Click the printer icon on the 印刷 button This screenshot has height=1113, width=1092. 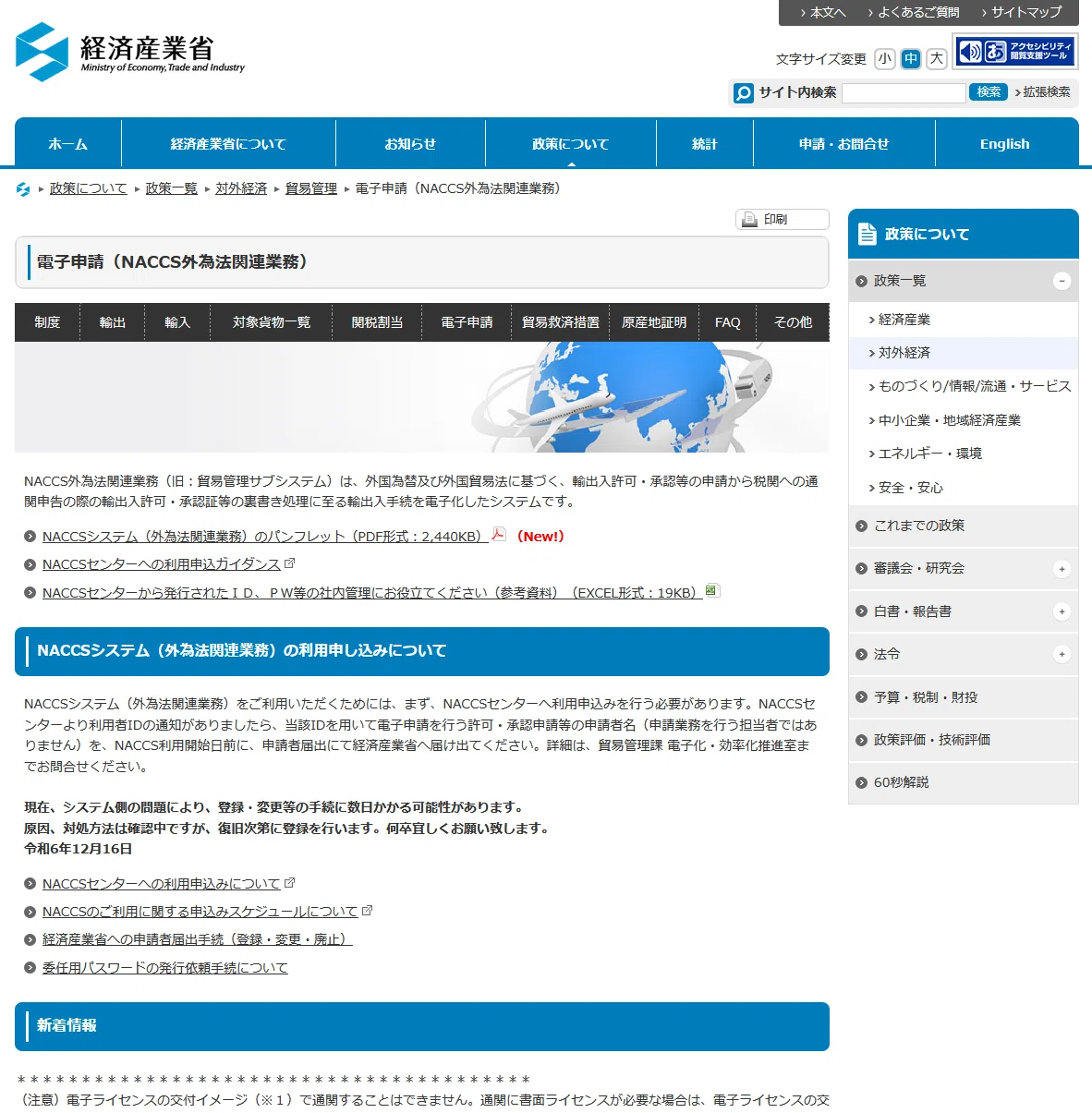750,220
